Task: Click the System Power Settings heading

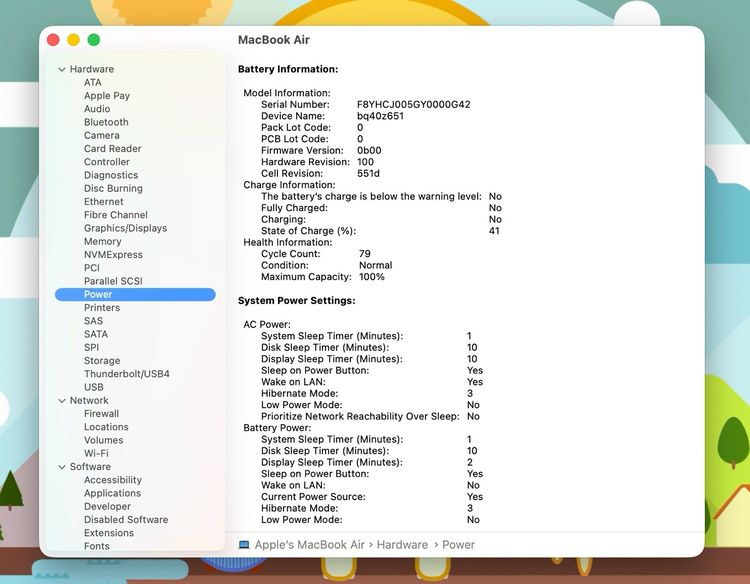Action: click(297, 300)
